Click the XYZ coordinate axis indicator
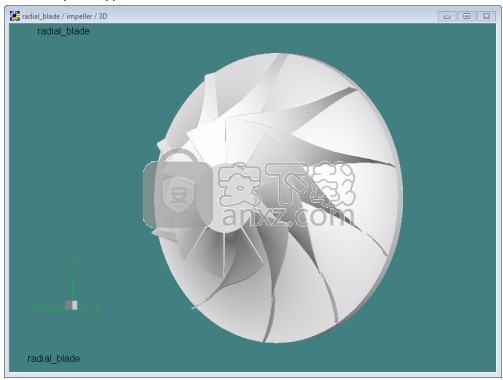Screen dimensions: 503x380 (x=70, y=286)
